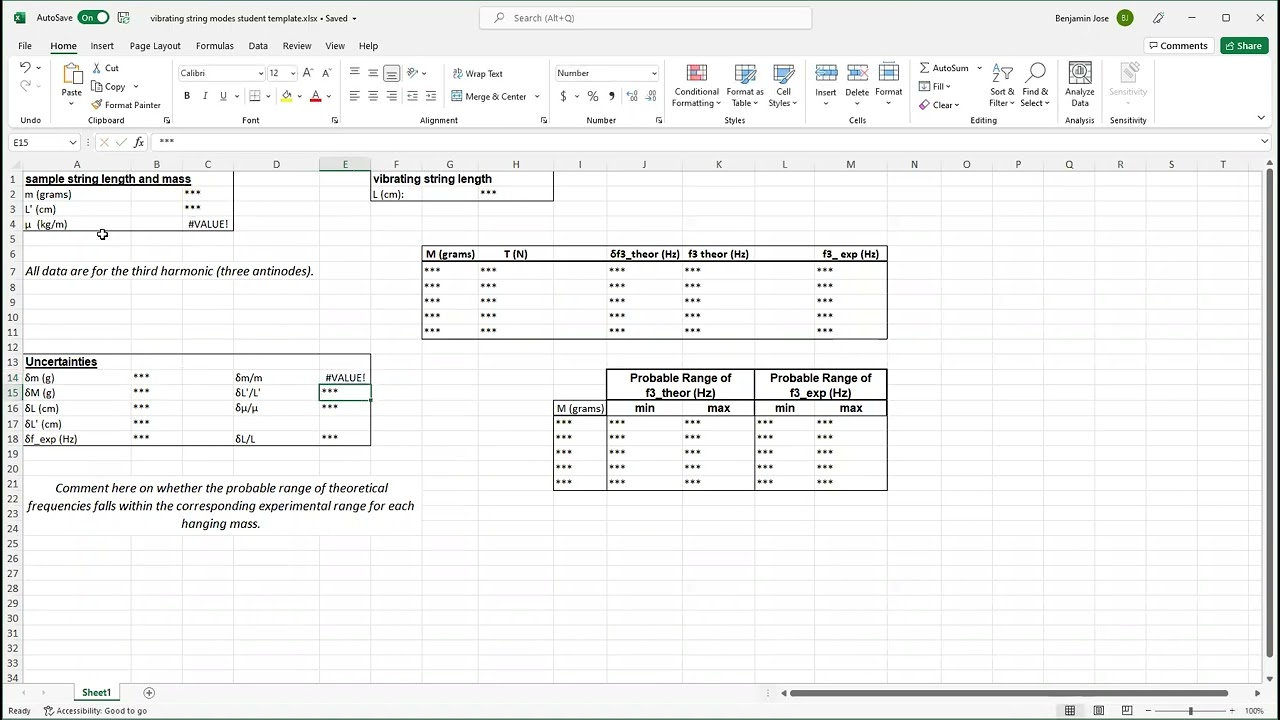Image resolution: width=1280 pixels, height=720 pixels.
Task: Click the Clear button
Action: (x=939, y=105)
